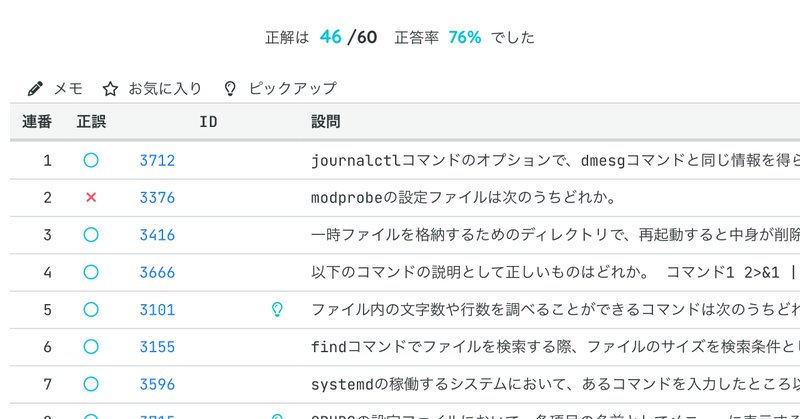Open question ID 3155 link
Screen dimensions: 800x419
click(157, 347)
